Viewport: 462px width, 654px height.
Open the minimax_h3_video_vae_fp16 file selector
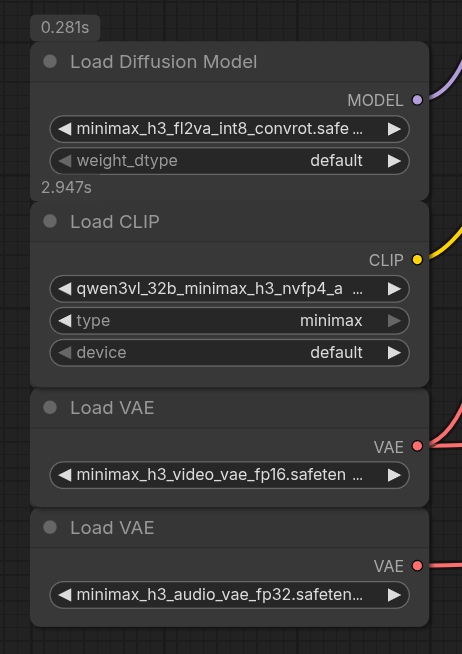pyautogui.click(x=229, y=475)
